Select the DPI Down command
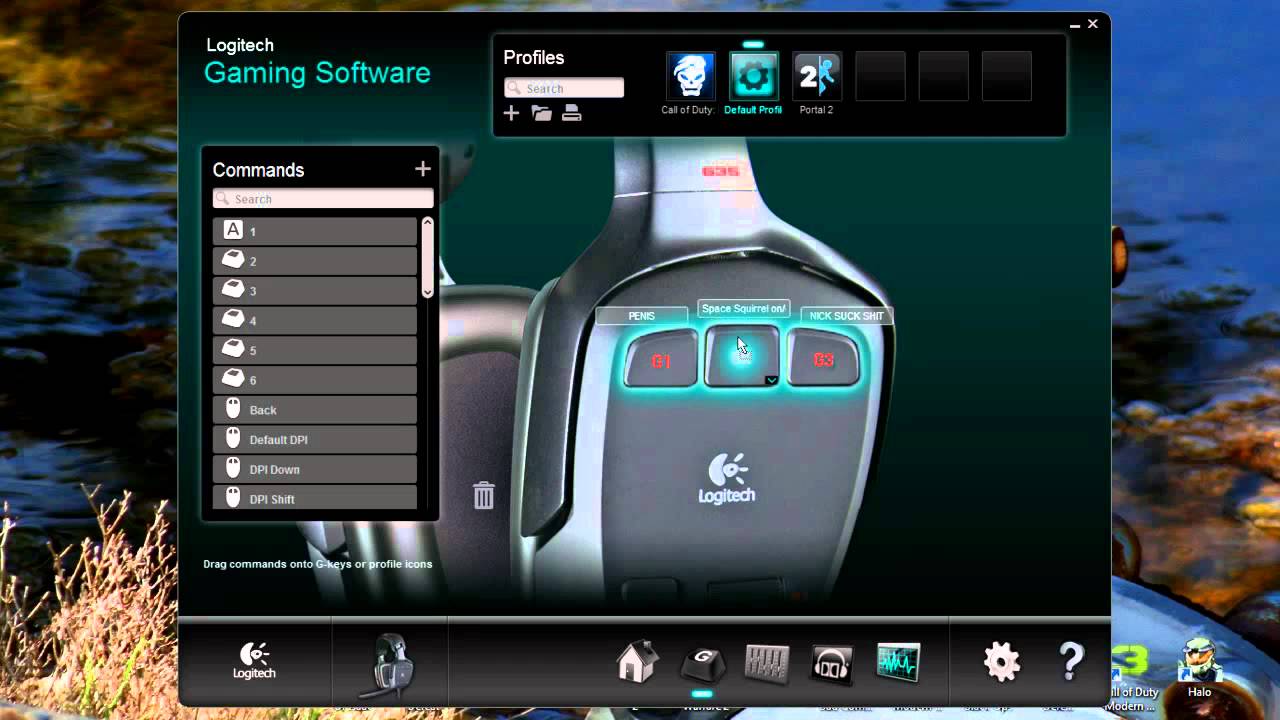Image resolution: width=1280 pixels, height=720 pixels. (314, 469)
